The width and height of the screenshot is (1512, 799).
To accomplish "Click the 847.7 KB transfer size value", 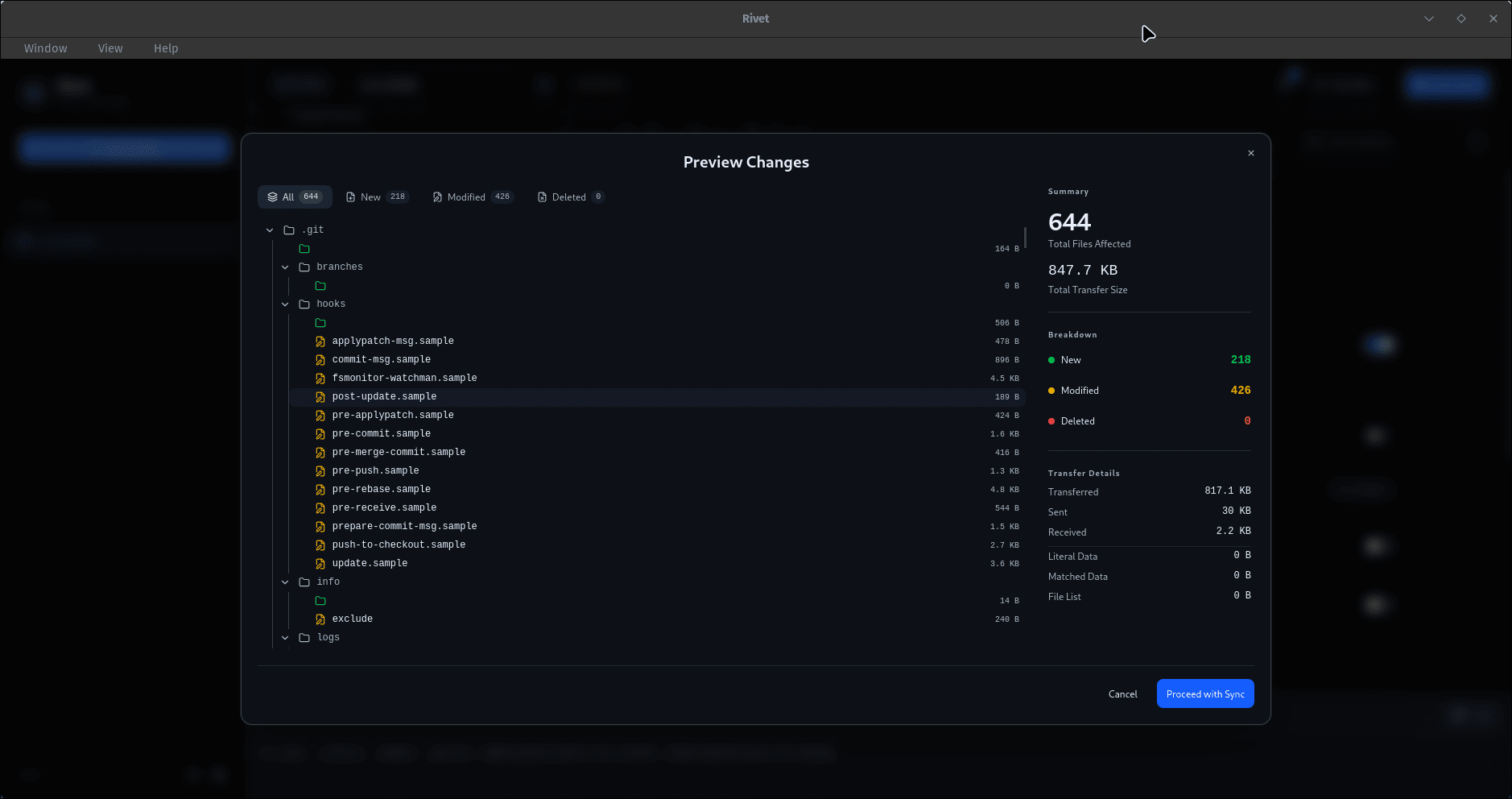I will pyautogui.click(x=1083, y=271).
